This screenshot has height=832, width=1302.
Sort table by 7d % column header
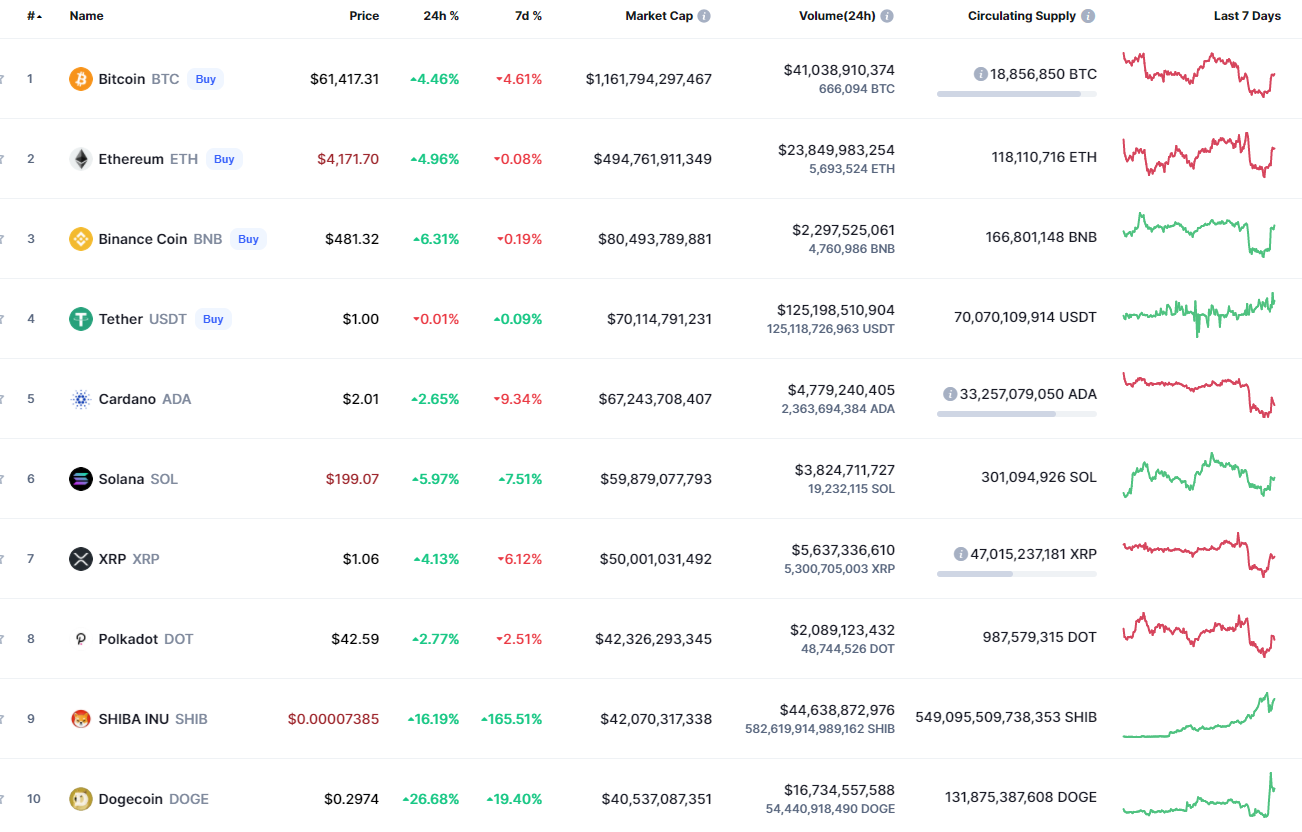click(527, 16)
